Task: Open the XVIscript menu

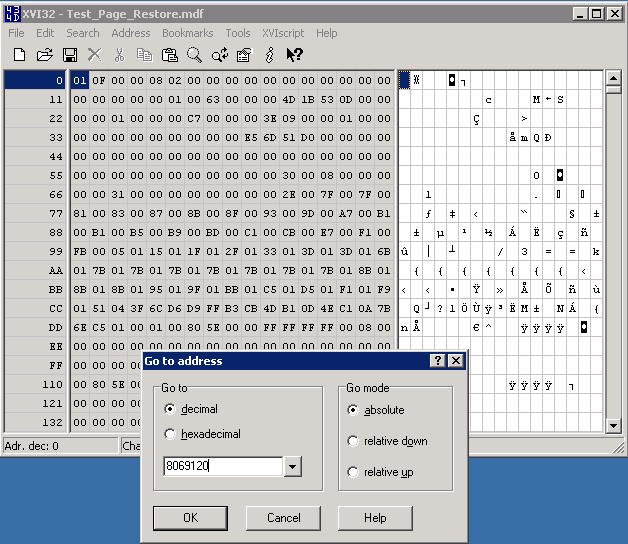Action: point(283,33)
